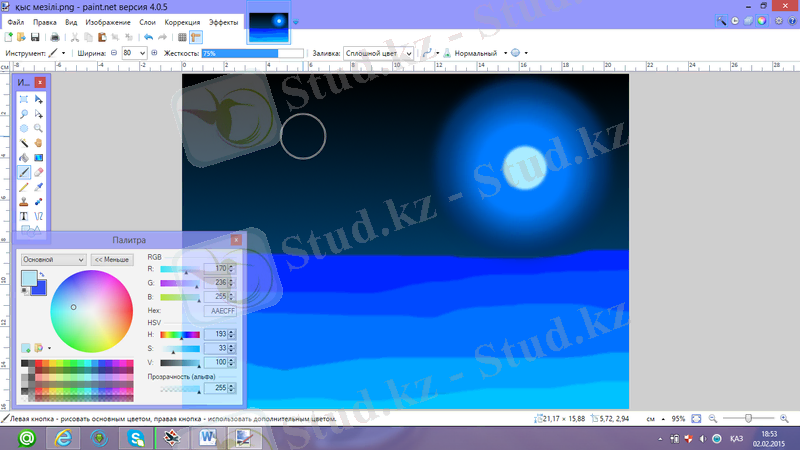Choose the Rectangle Select tool

[x=23, y=100]
